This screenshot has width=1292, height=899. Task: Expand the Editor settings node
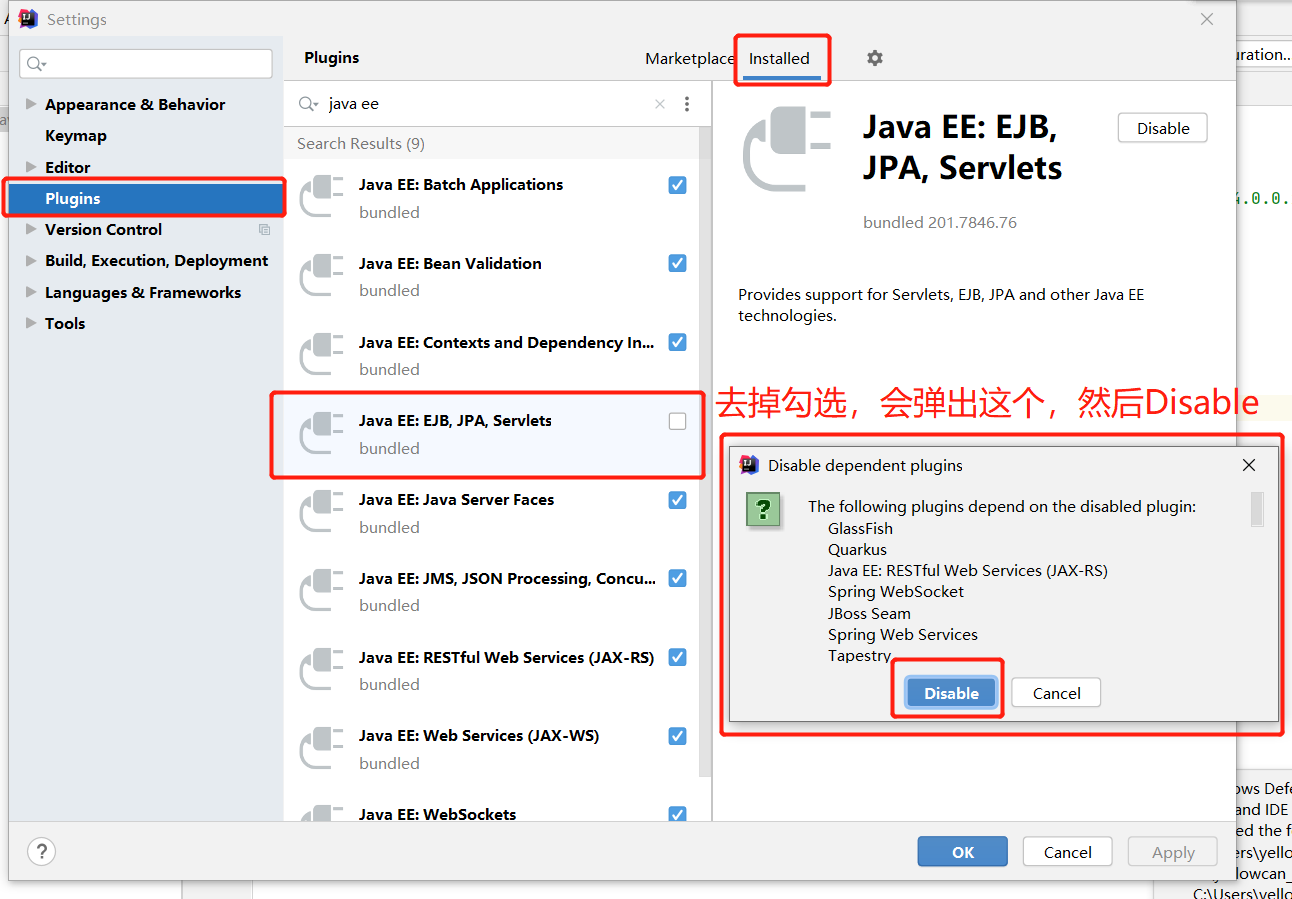click(x=31, y=167)
